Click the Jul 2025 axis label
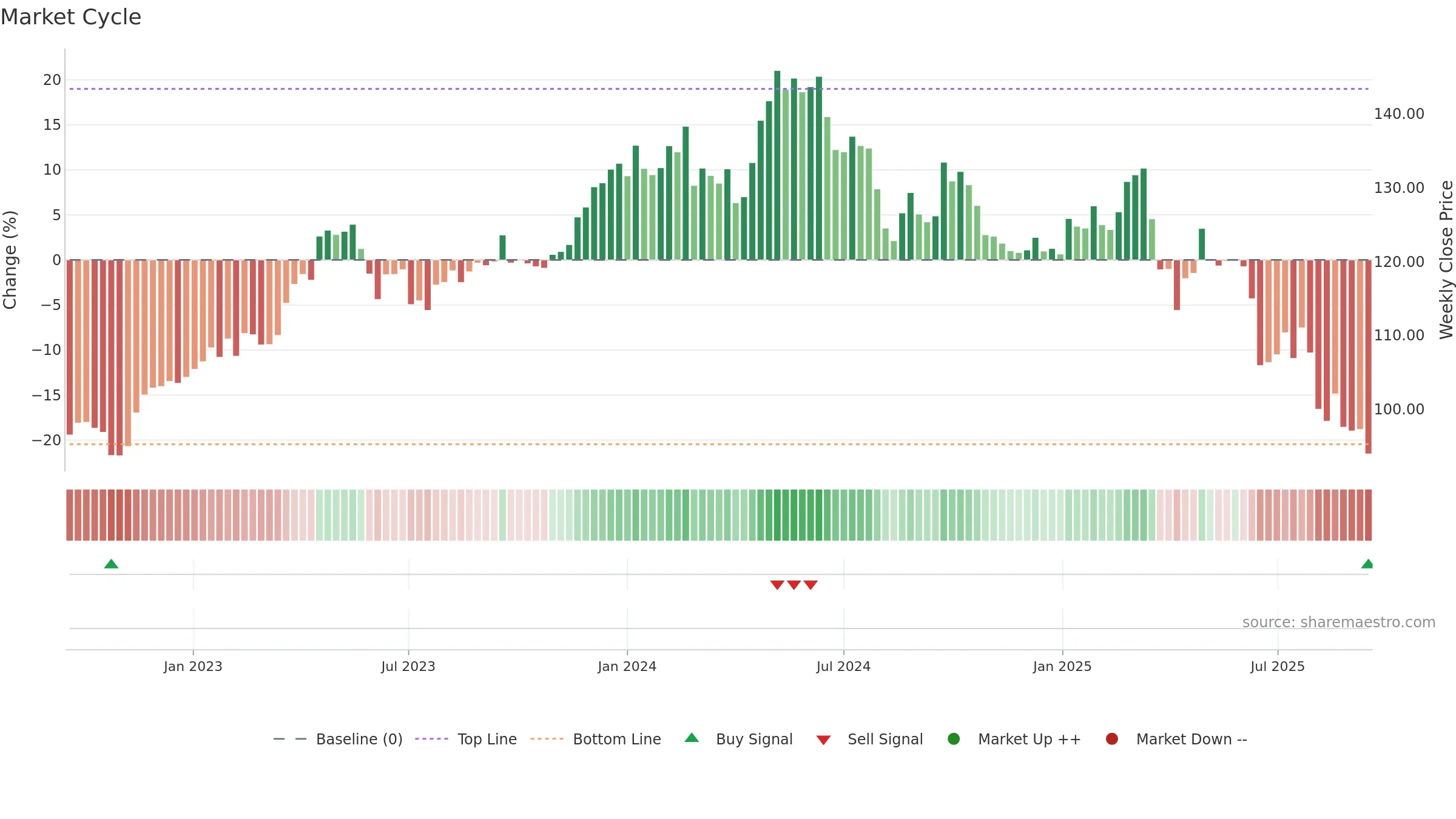The image size is (1456, 819). 1278,667
